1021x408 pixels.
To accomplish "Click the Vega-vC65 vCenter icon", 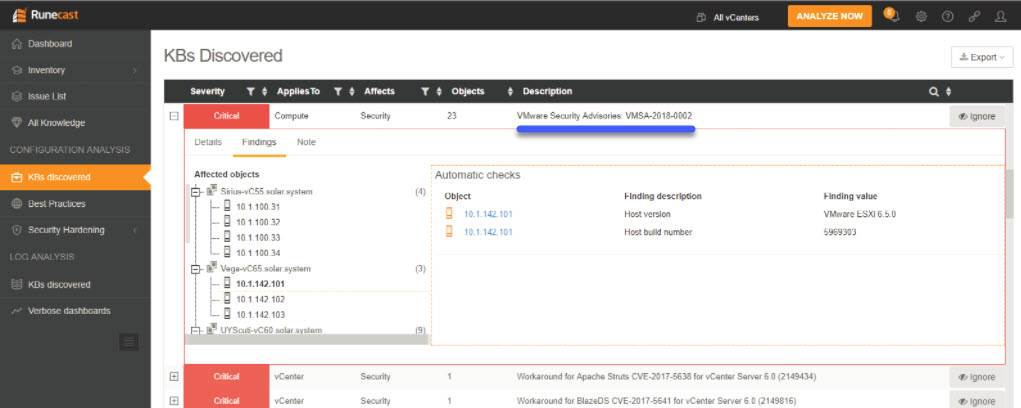I will (212, 267).
